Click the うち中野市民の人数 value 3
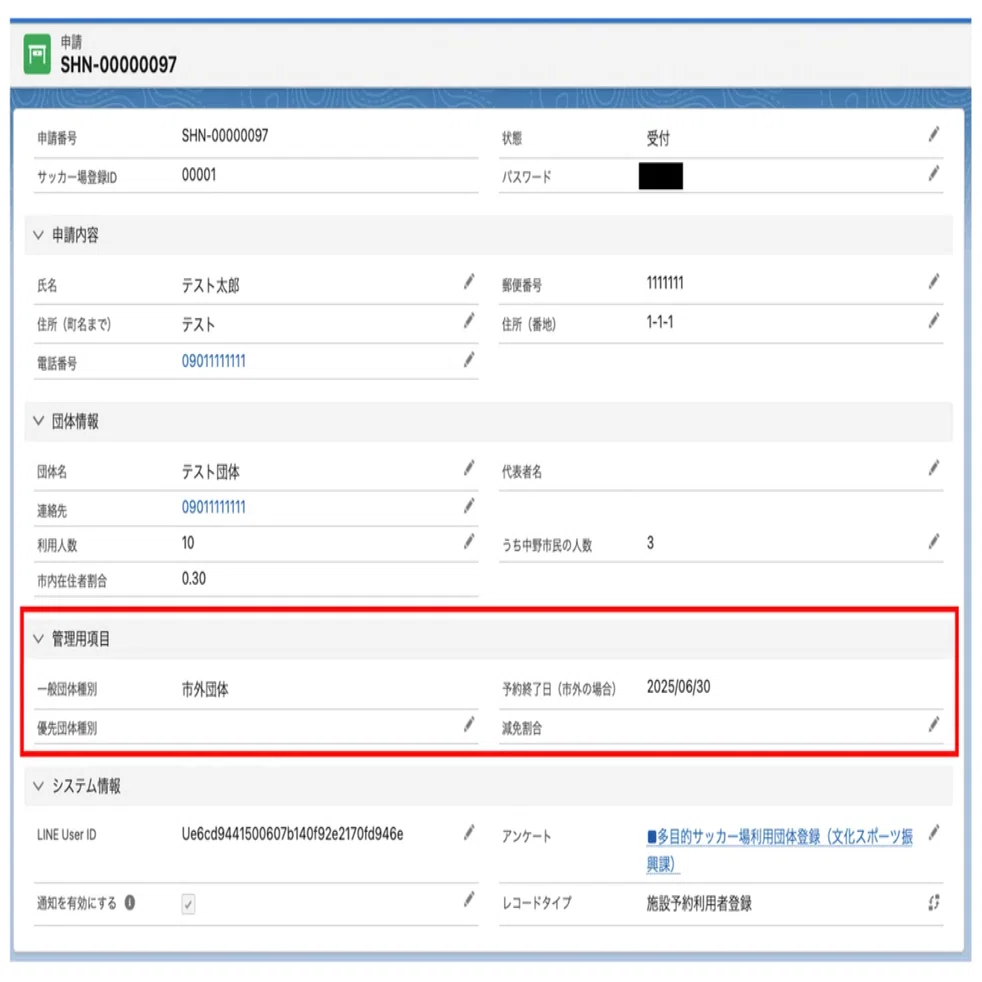This screenshot has width=982, height=982. (650, 543)
